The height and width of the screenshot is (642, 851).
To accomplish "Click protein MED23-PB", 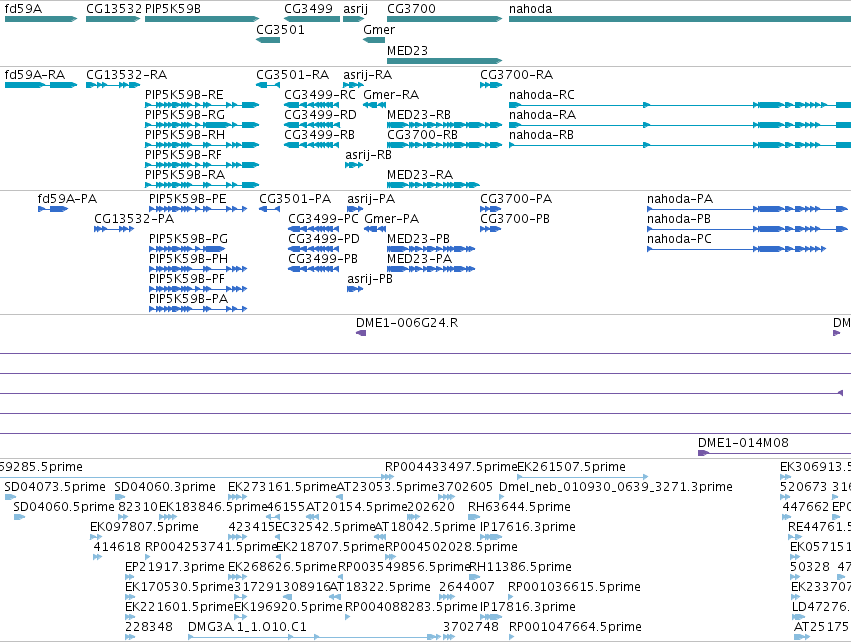I will click(x=418, y=239).
